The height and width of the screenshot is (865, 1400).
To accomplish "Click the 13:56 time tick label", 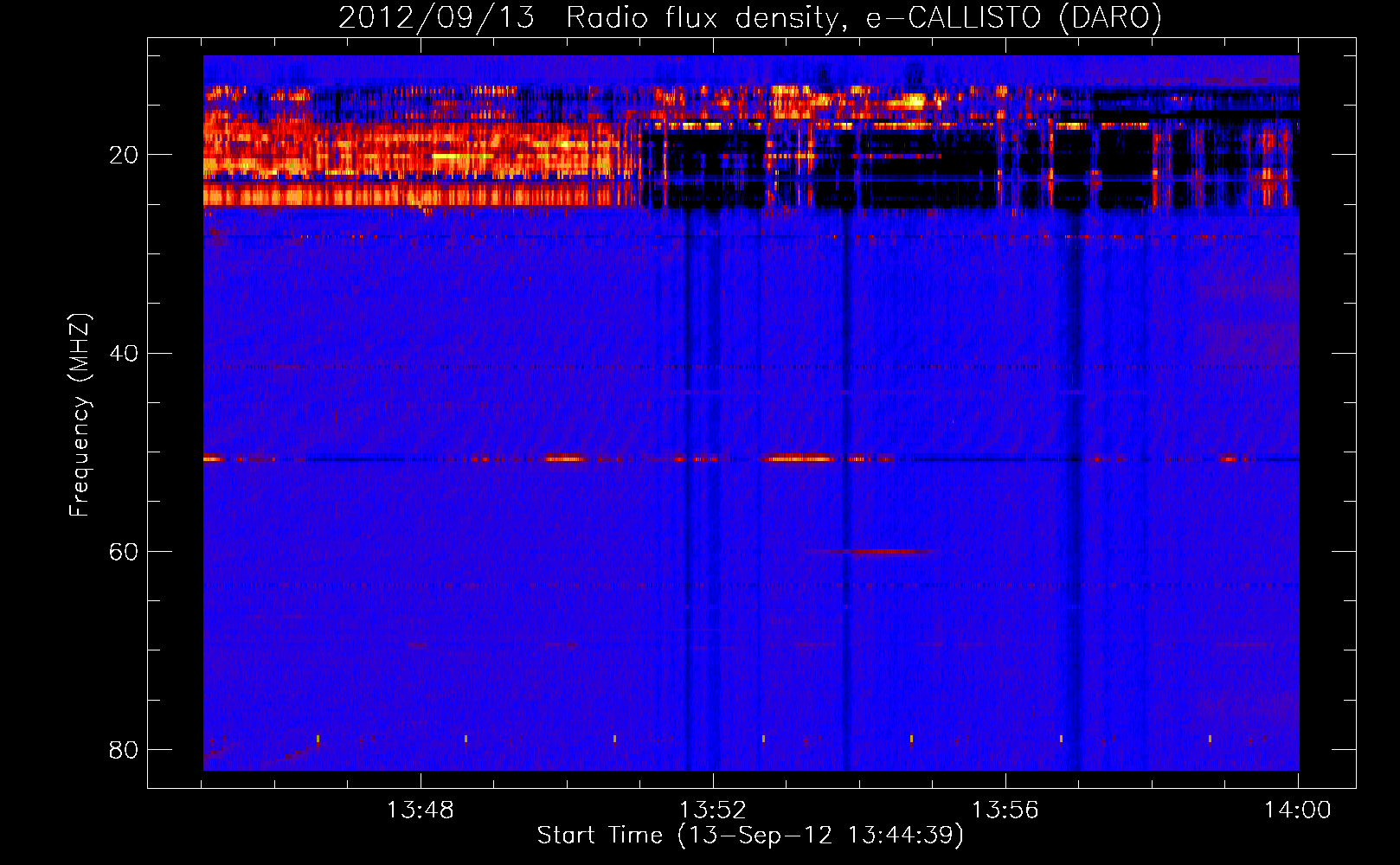I will pos(1005,811).
